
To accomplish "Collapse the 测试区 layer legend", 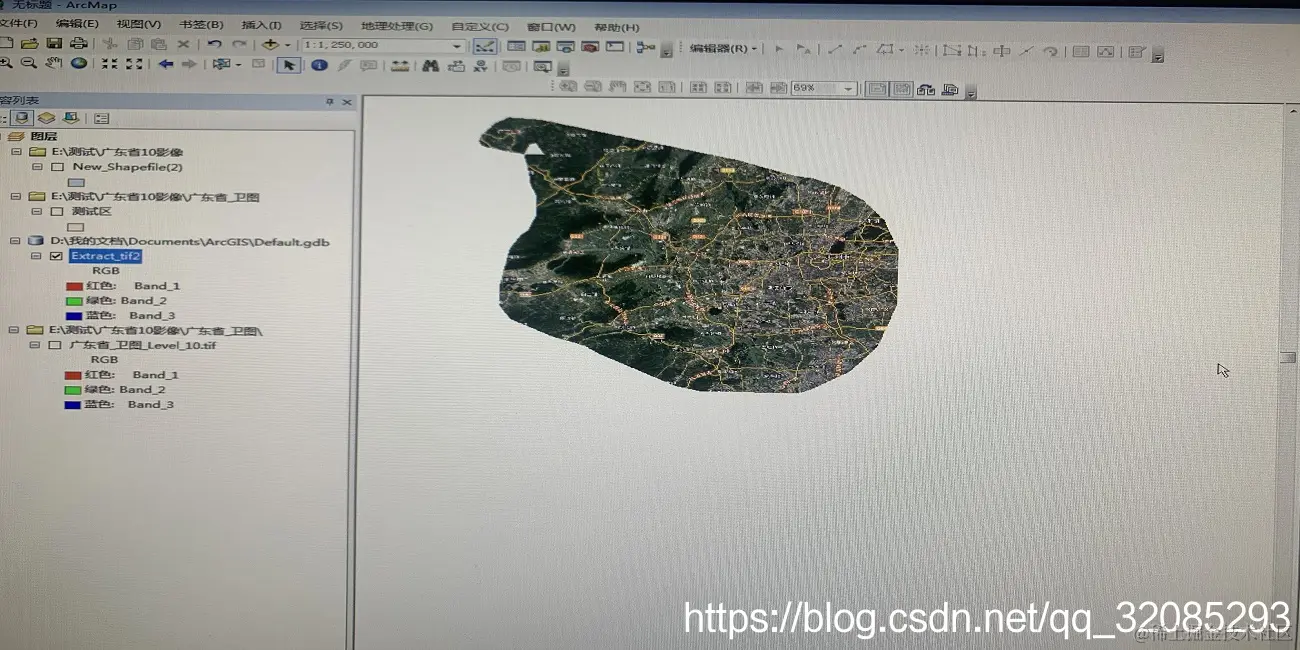I will point(36,212).
